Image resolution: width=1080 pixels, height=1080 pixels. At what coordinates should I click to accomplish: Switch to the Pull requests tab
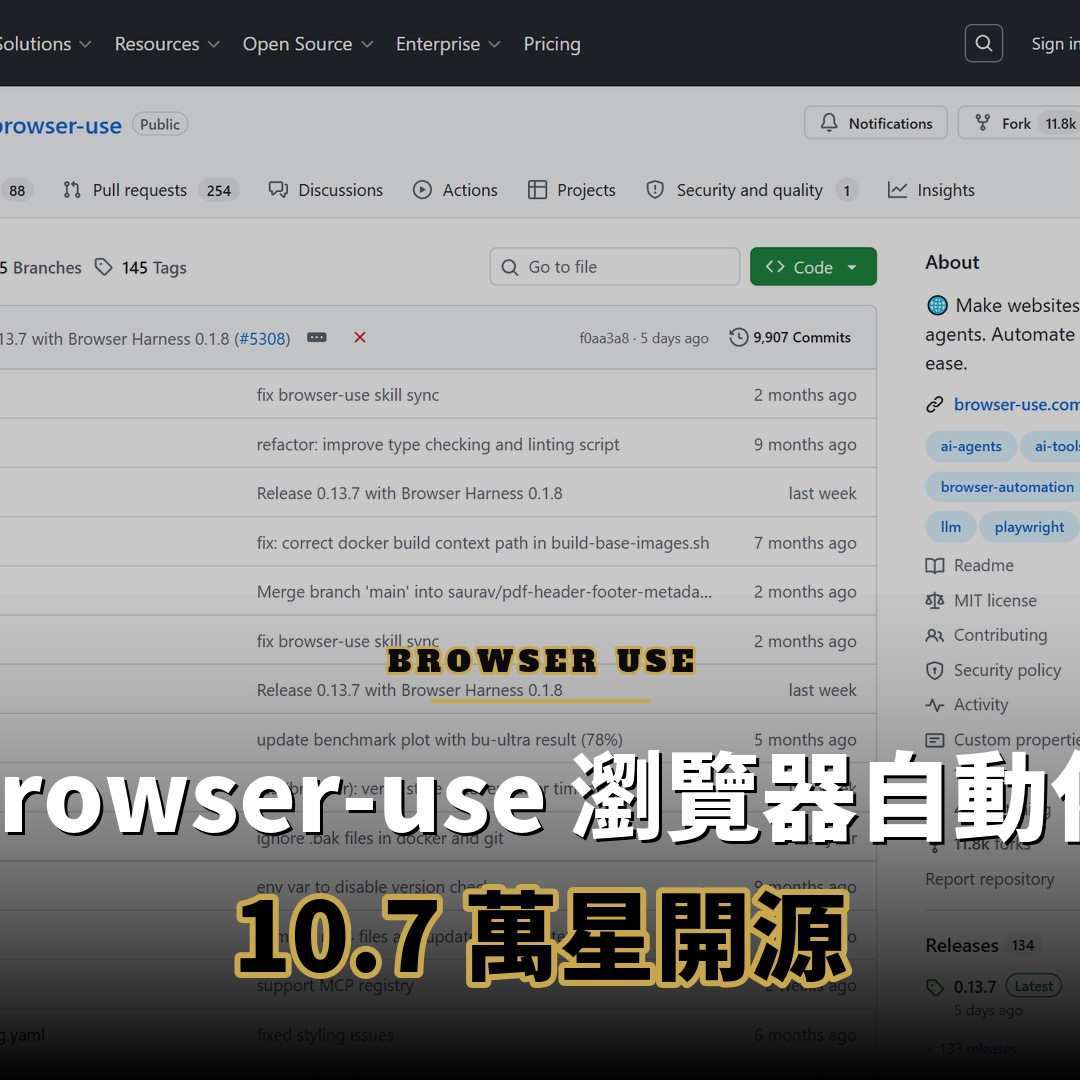(x=150, y=190)
